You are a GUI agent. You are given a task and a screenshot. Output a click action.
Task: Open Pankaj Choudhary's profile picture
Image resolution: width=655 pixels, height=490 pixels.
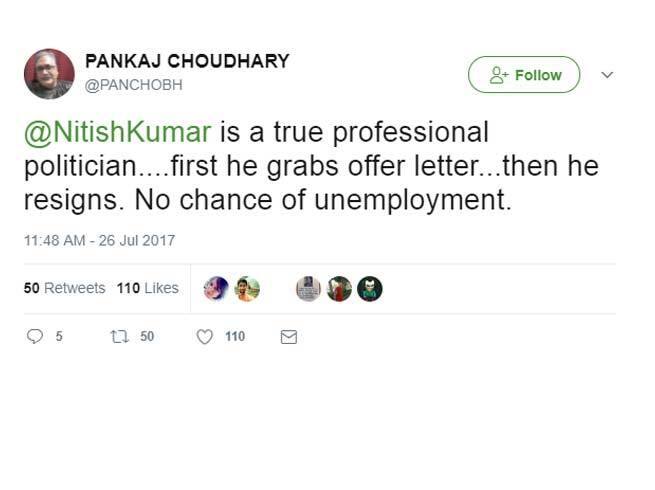(48, 73)
